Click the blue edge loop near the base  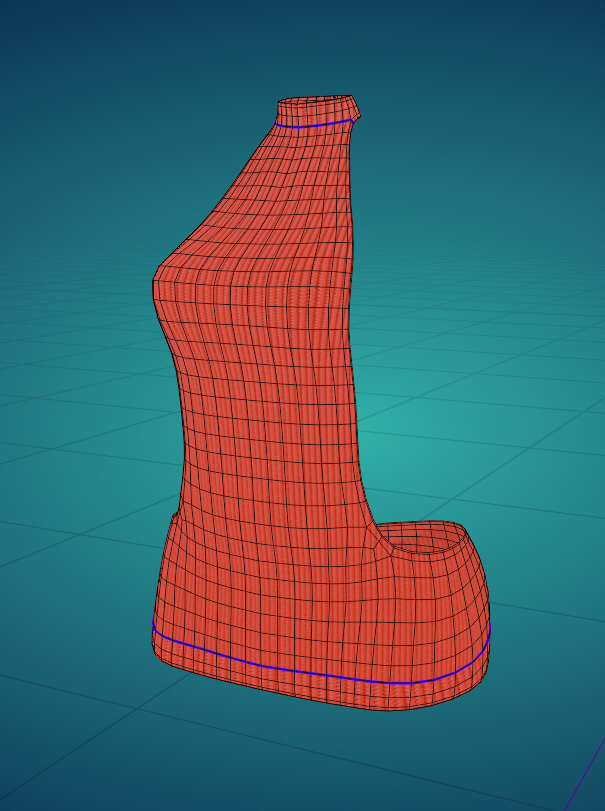click(300, 670)
